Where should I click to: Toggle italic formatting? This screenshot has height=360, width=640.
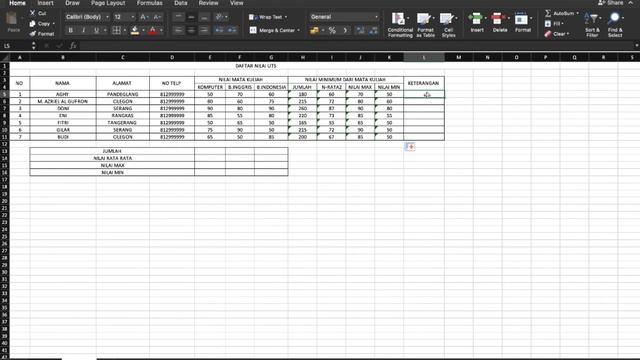click(83, 31)
